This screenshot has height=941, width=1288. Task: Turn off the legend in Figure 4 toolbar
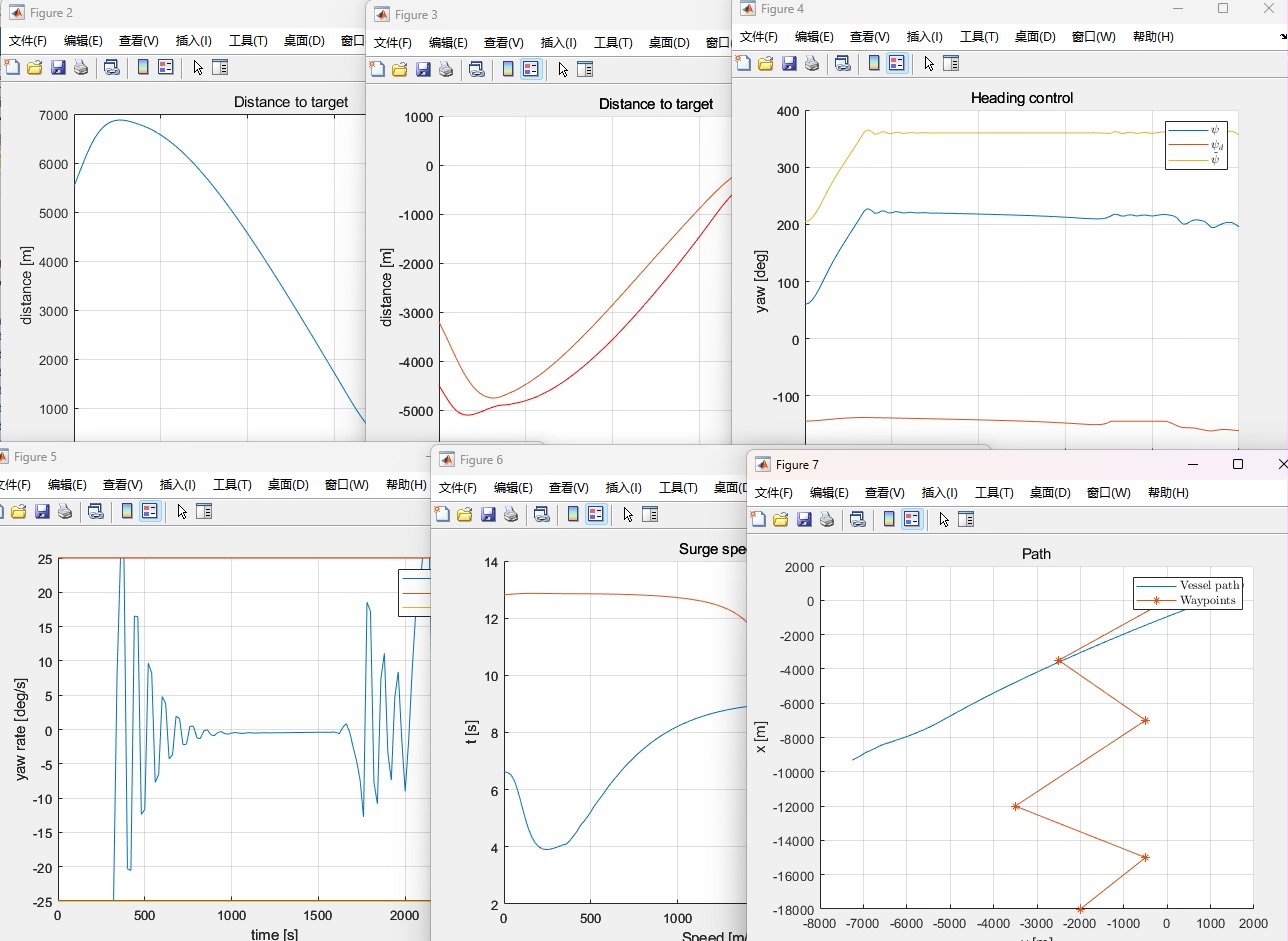tap(897, 63)
